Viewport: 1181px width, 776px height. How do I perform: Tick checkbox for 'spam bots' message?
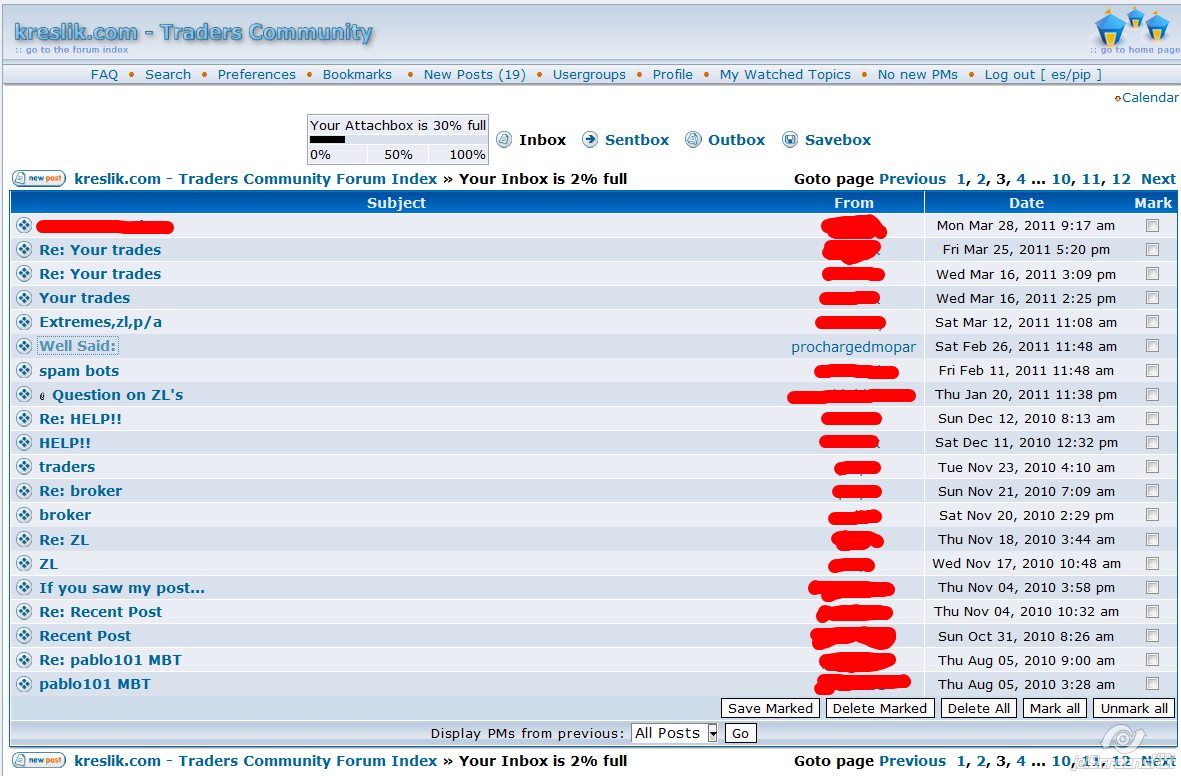[x=1152, y=370]
